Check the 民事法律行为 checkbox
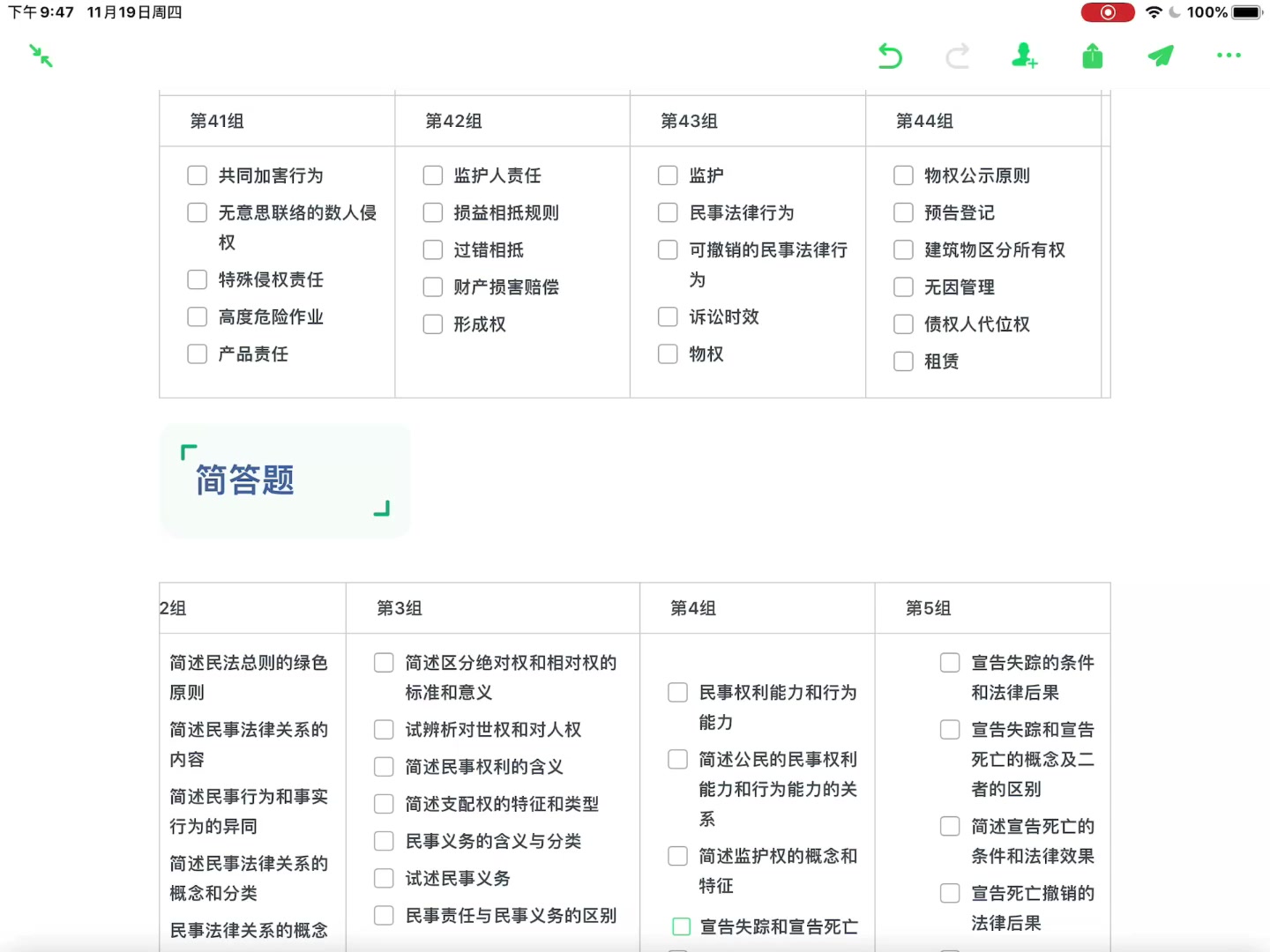 click(669, 212)
